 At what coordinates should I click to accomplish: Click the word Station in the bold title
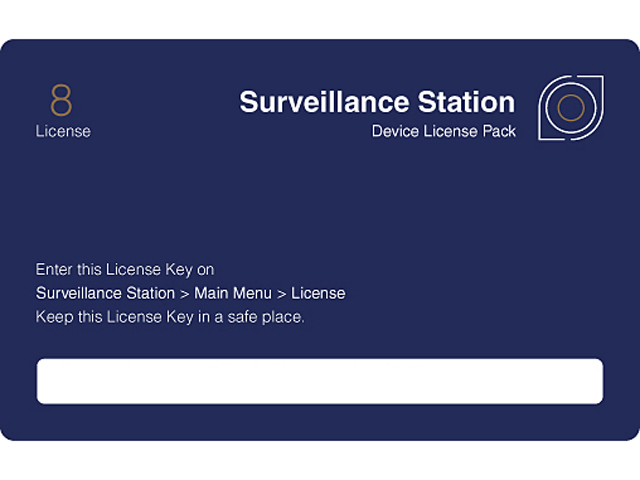[466, 102]
